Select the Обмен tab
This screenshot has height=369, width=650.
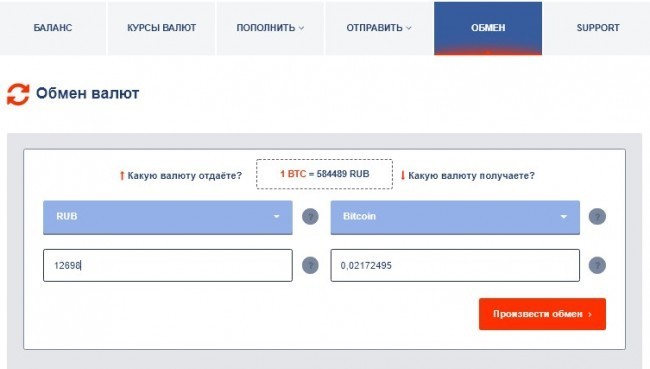pos(488,28)
